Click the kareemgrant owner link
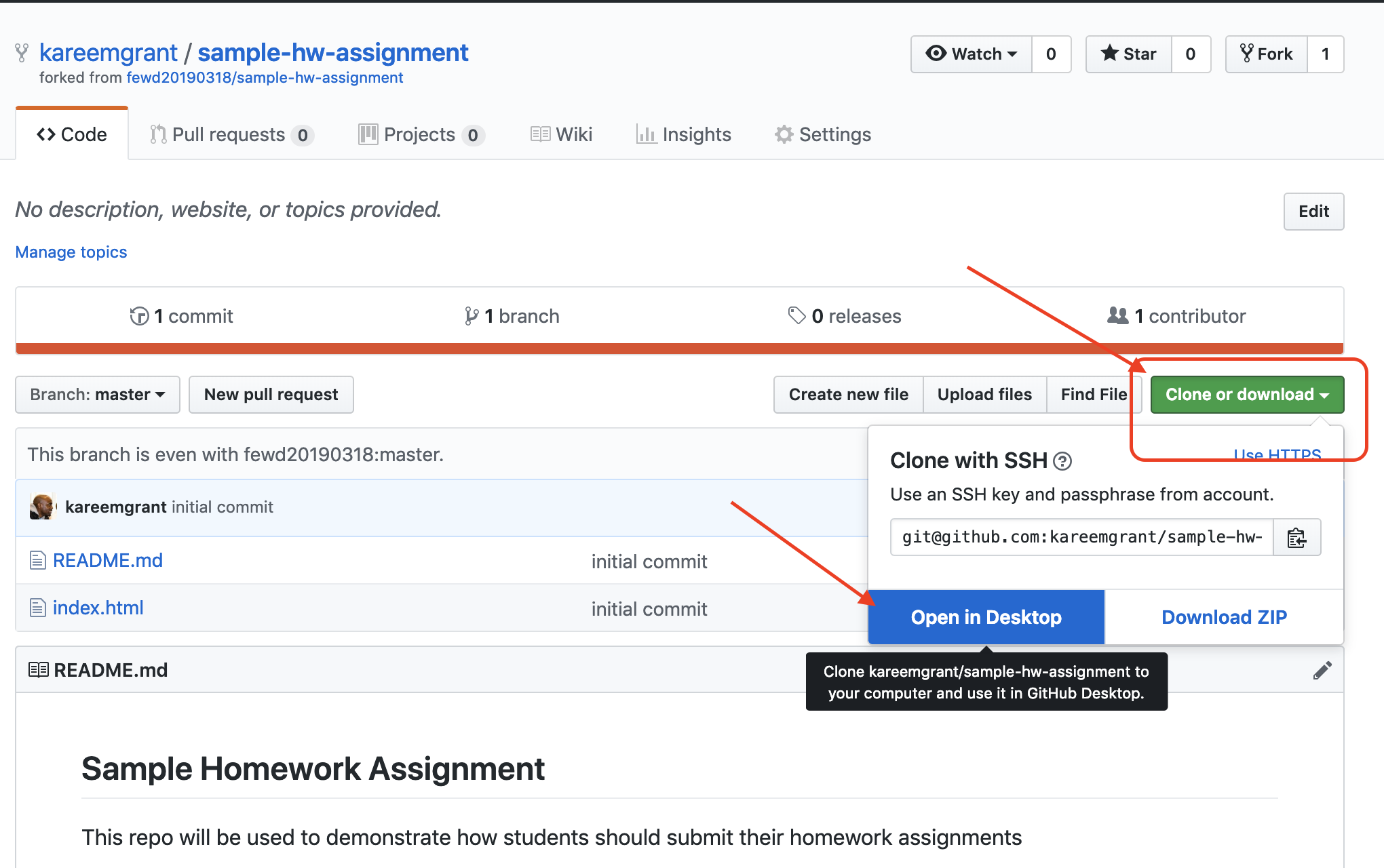This screenshot has width=1384, height=868. tap(108, 52)
